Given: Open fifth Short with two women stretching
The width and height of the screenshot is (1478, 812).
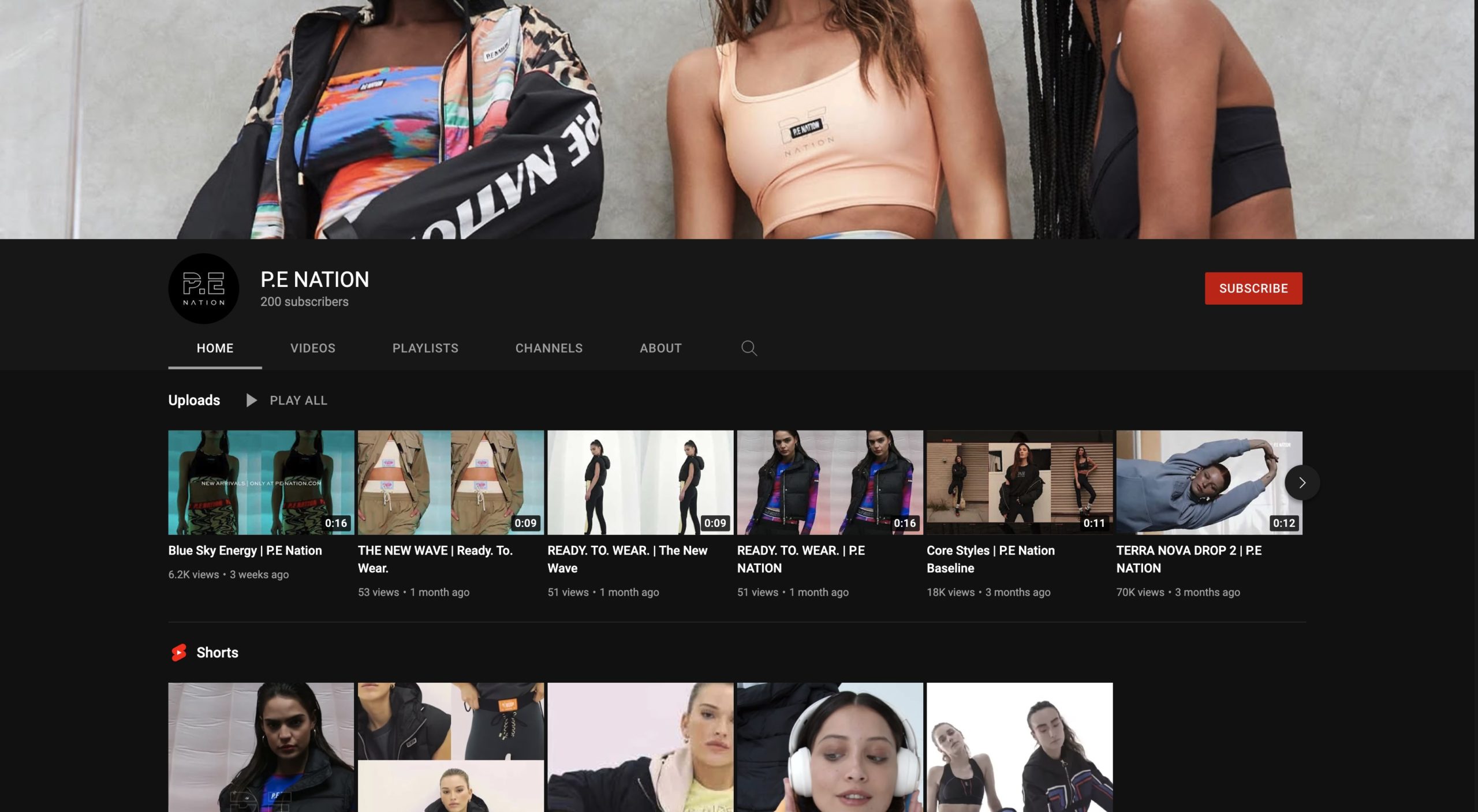Looking at the screenshot, I should pyautogui.click(x=1020, y=747).
